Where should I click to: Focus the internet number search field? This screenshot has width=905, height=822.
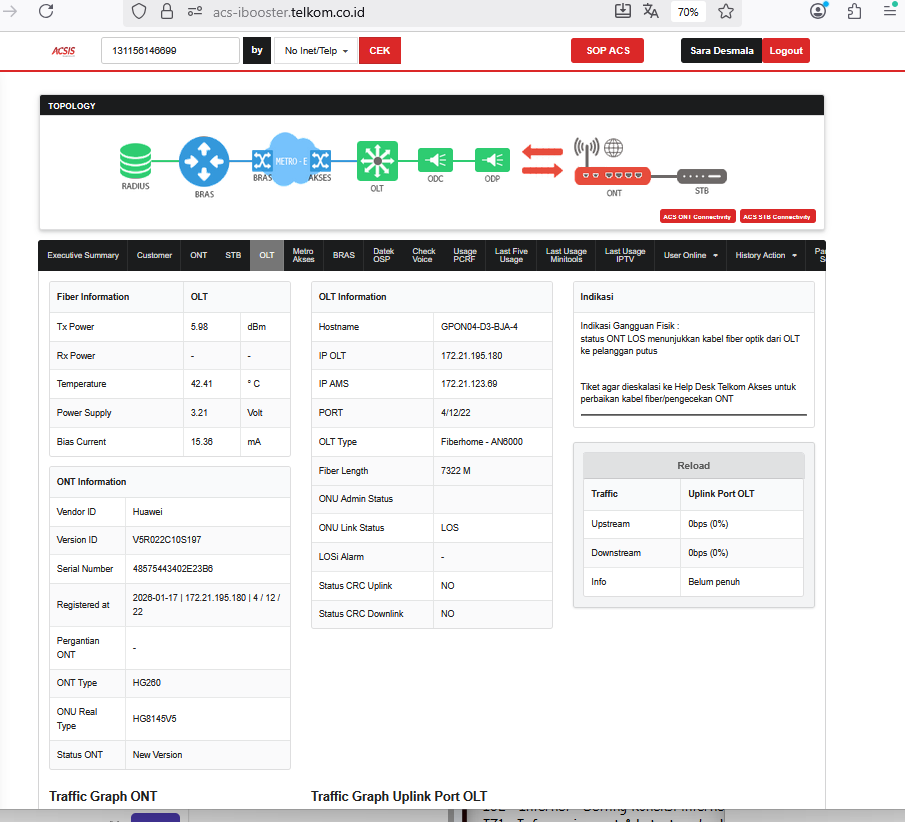pos(170,51)
